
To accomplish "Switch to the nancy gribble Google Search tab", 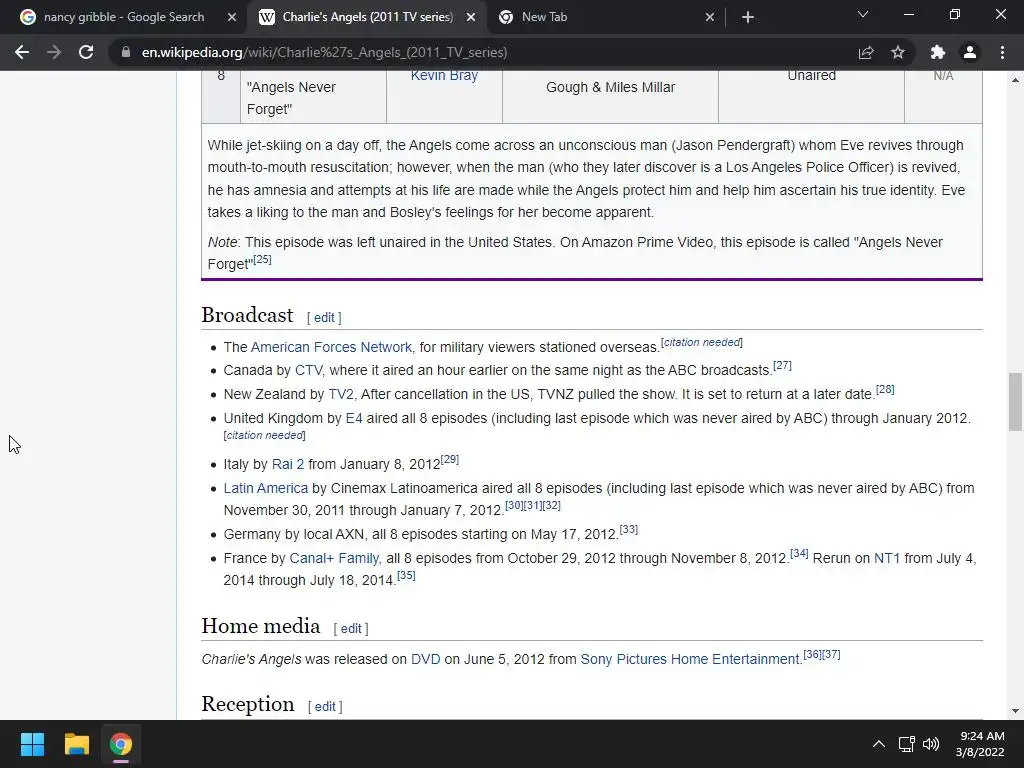I will [124, 17].
